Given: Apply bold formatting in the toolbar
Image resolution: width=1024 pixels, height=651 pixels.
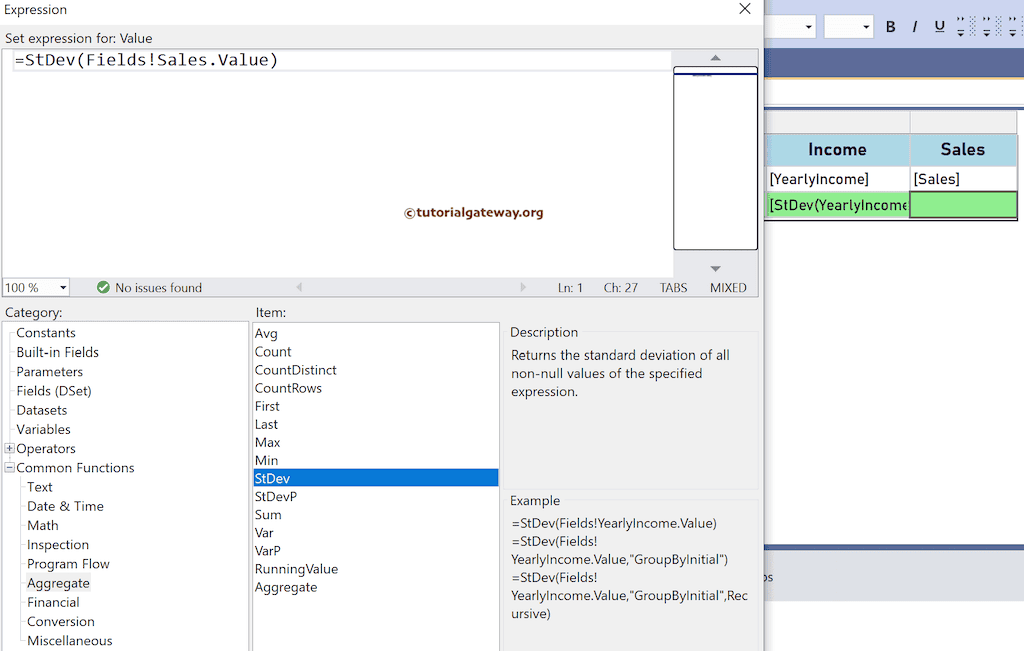Looking at the screenshot, I should pos(890,27).
